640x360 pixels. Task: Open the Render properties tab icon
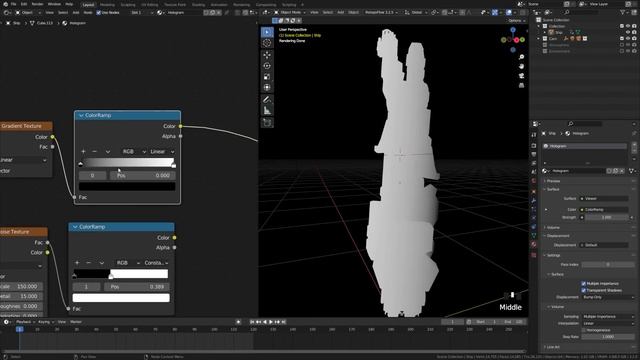(534, 146)
